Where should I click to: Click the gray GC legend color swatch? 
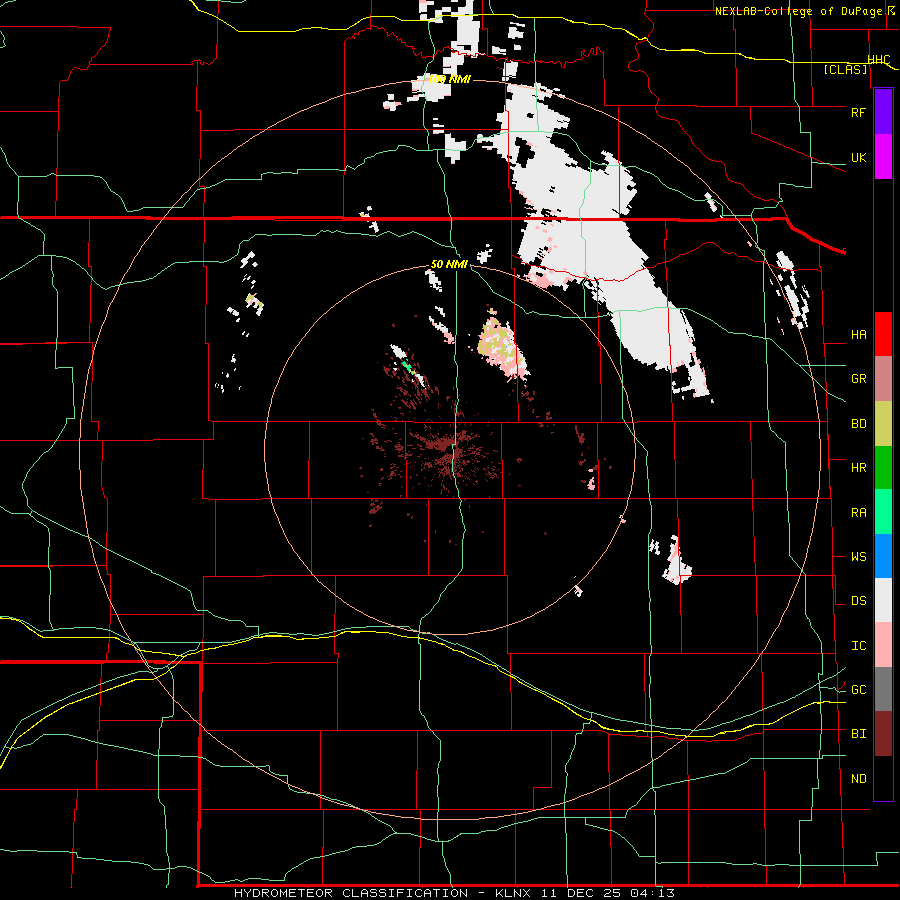tap(883, 689)
